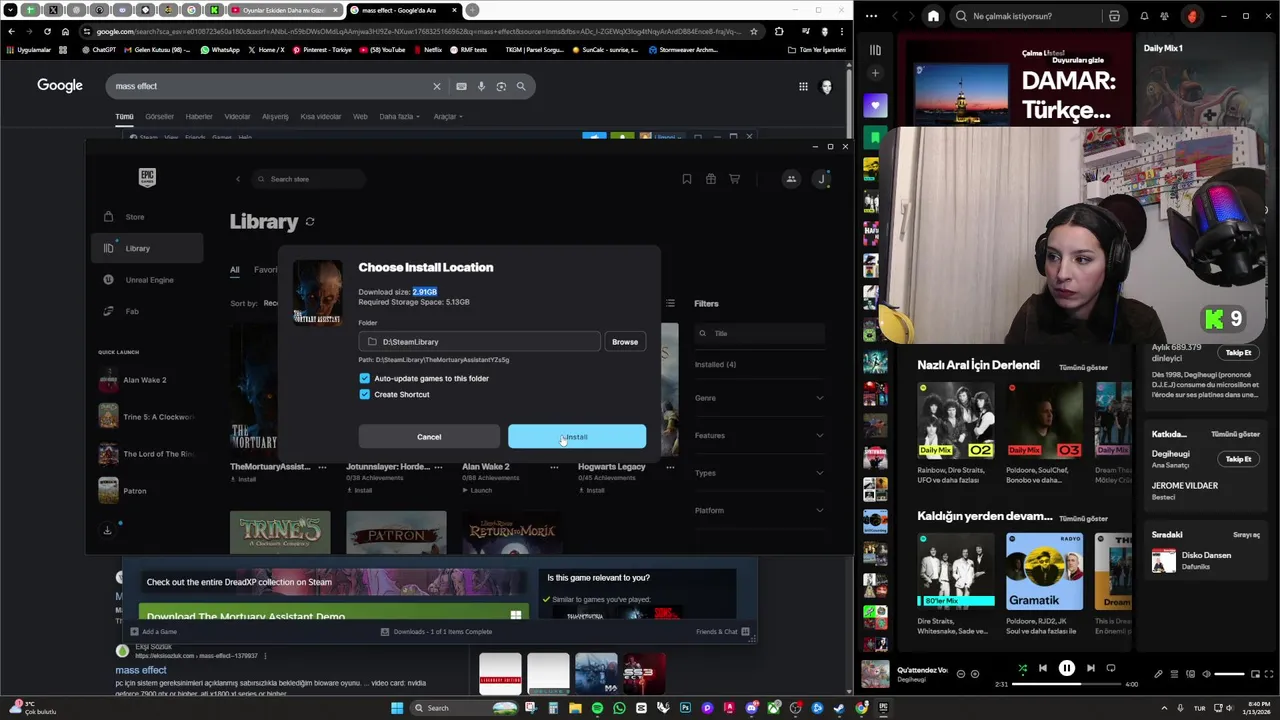1280x720 pixels.
Task: Open Netflix bookmark in Chrome
Action: coord(428,49)
